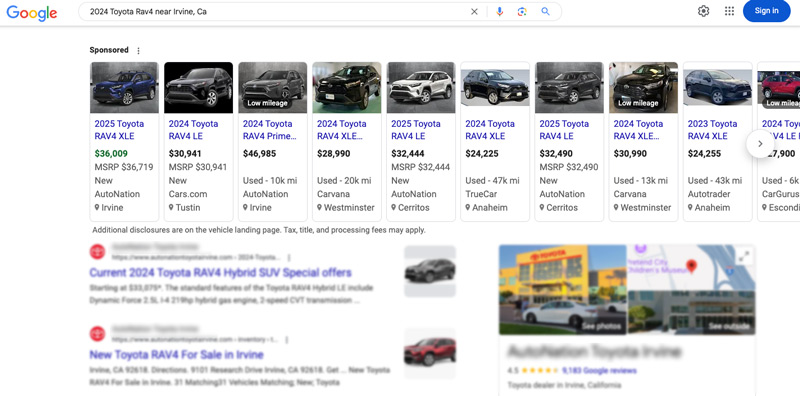
Task: Open the 2024 Toyota RAV4 XLE TrueCar link
Action: (x=490, y=130)
